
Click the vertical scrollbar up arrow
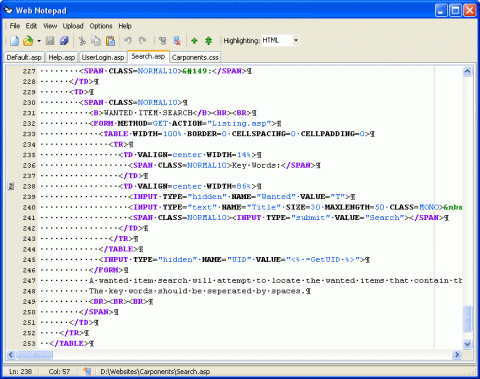[467, 71]
